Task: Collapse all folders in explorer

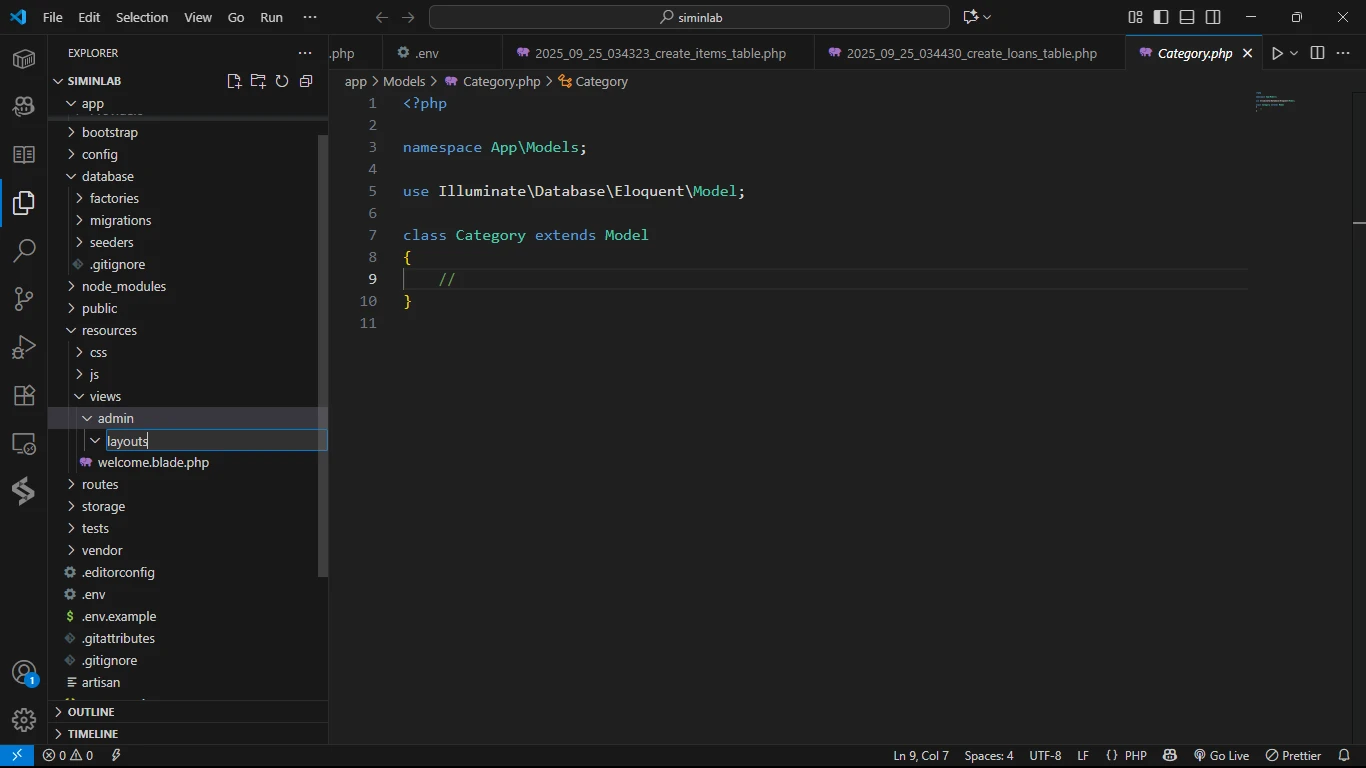Action: click(x=306, y=81)
